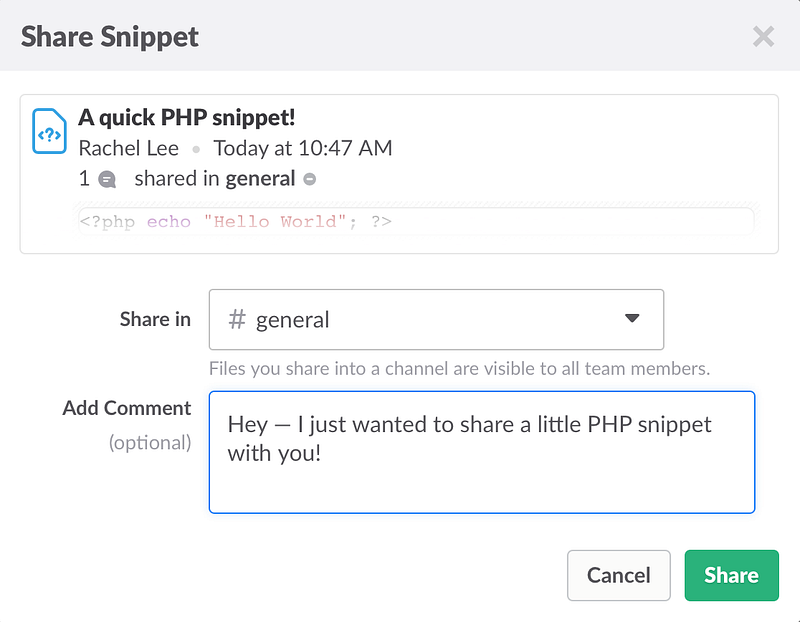Focus the Add Comment text box
Viewport: 800px width, 622px height.
[481, 452]
